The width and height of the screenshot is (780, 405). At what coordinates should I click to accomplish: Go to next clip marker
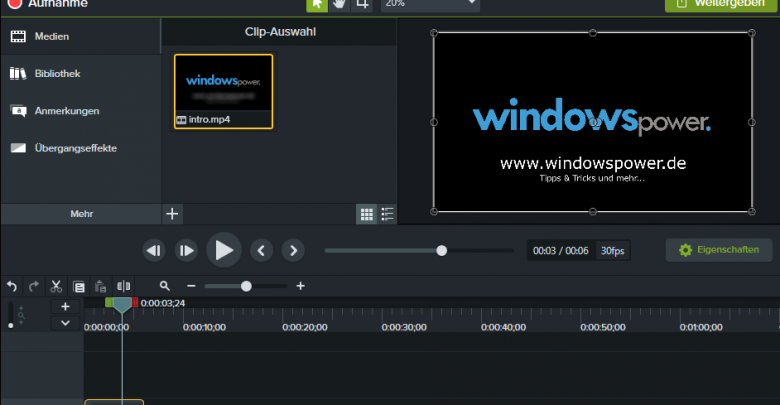click(293, 250)
